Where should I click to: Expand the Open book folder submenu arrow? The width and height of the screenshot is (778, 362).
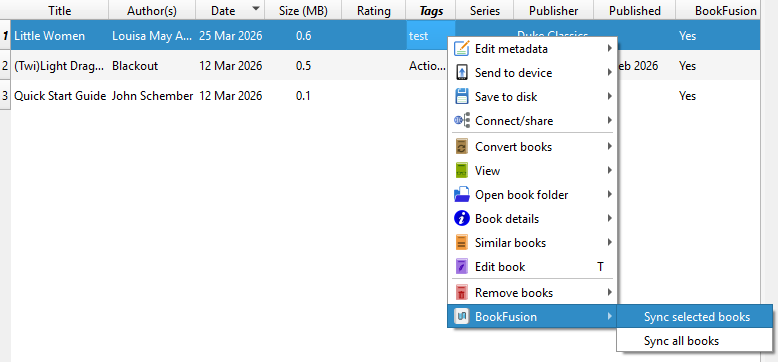(609, 194)
